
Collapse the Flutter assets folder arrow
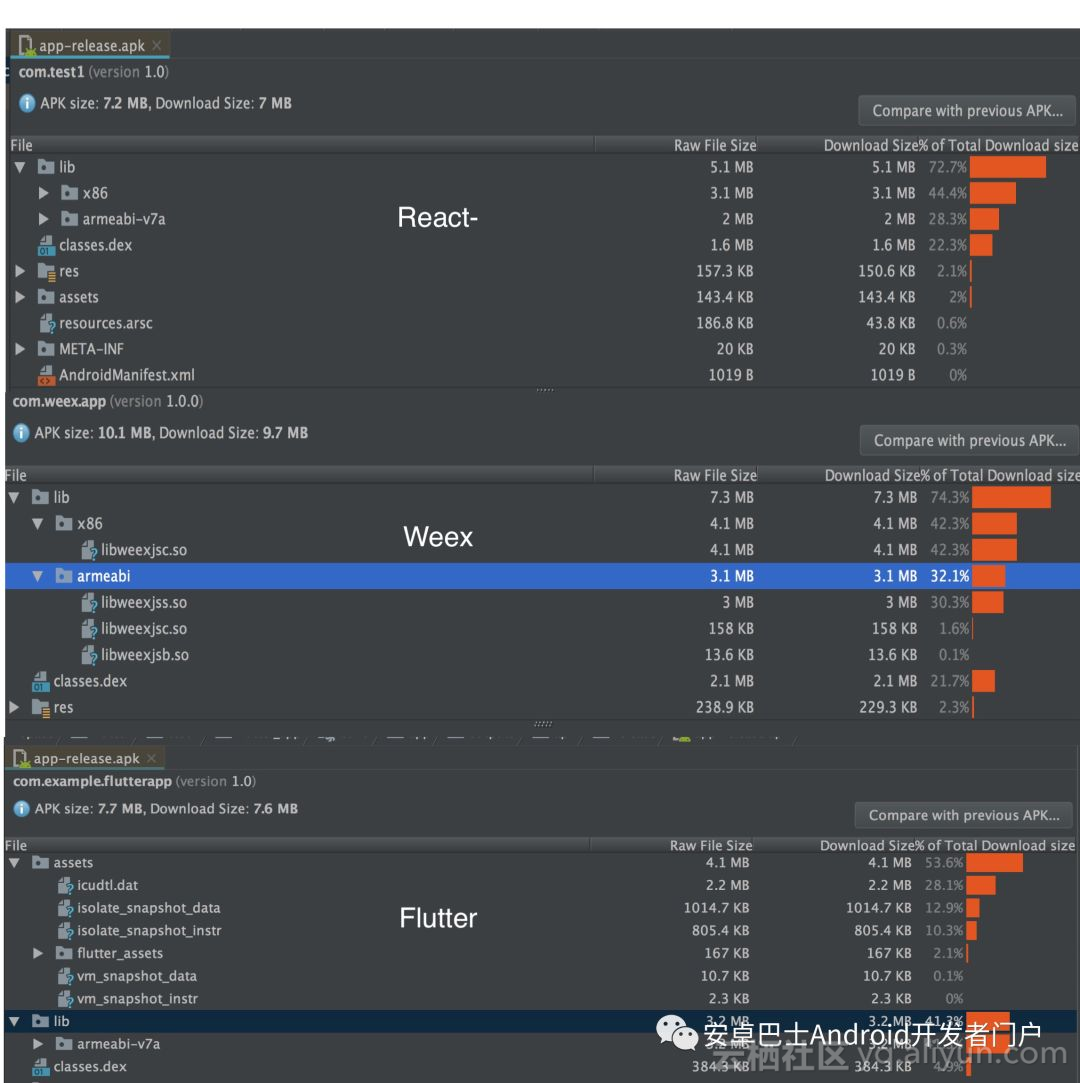[14, 863]
